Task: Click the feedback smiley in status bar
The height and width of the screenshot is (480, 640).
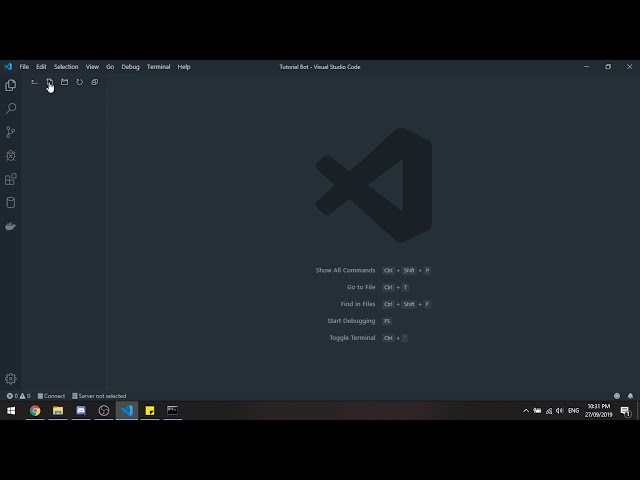Action: click(x=617, y=396)
